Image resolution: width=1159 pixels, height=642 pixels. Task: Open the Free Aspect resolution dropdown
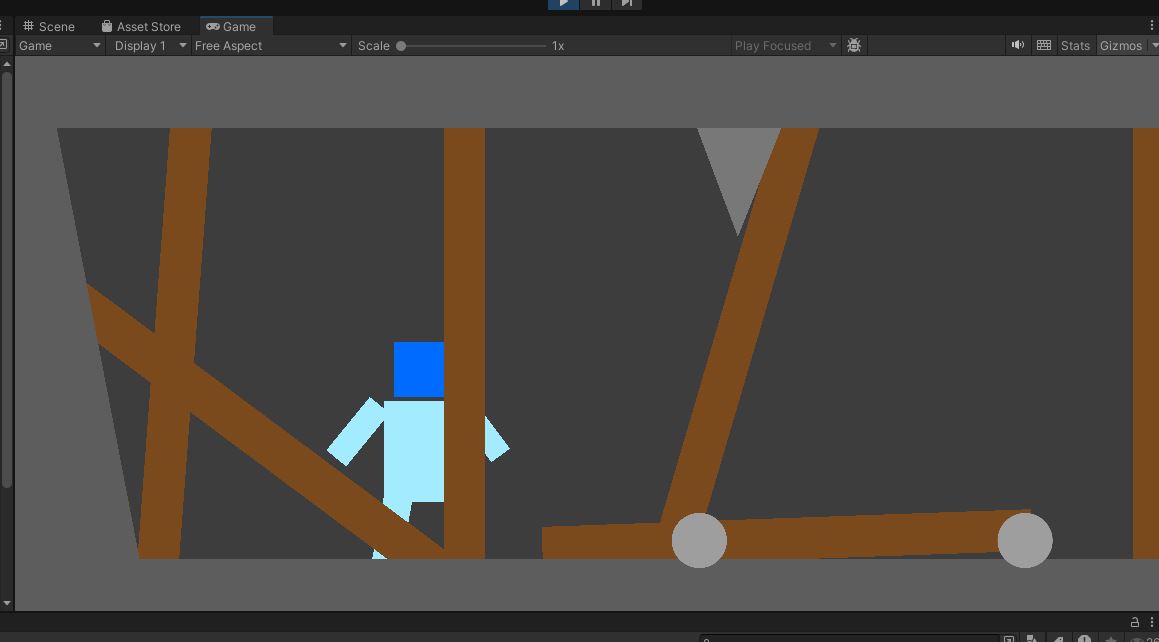tap(270, 45)
